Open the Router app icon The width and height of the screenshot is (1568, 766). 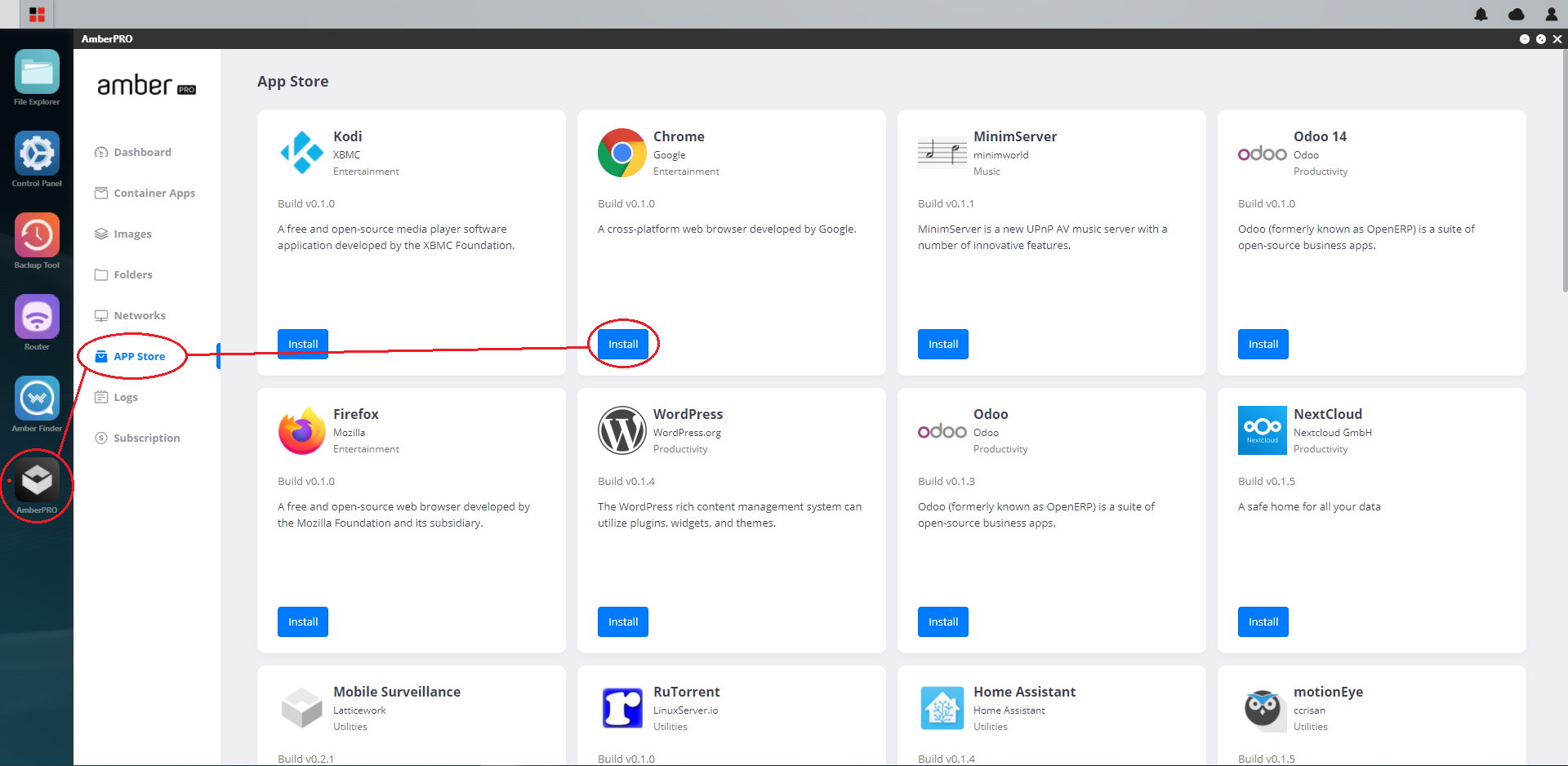37,317
